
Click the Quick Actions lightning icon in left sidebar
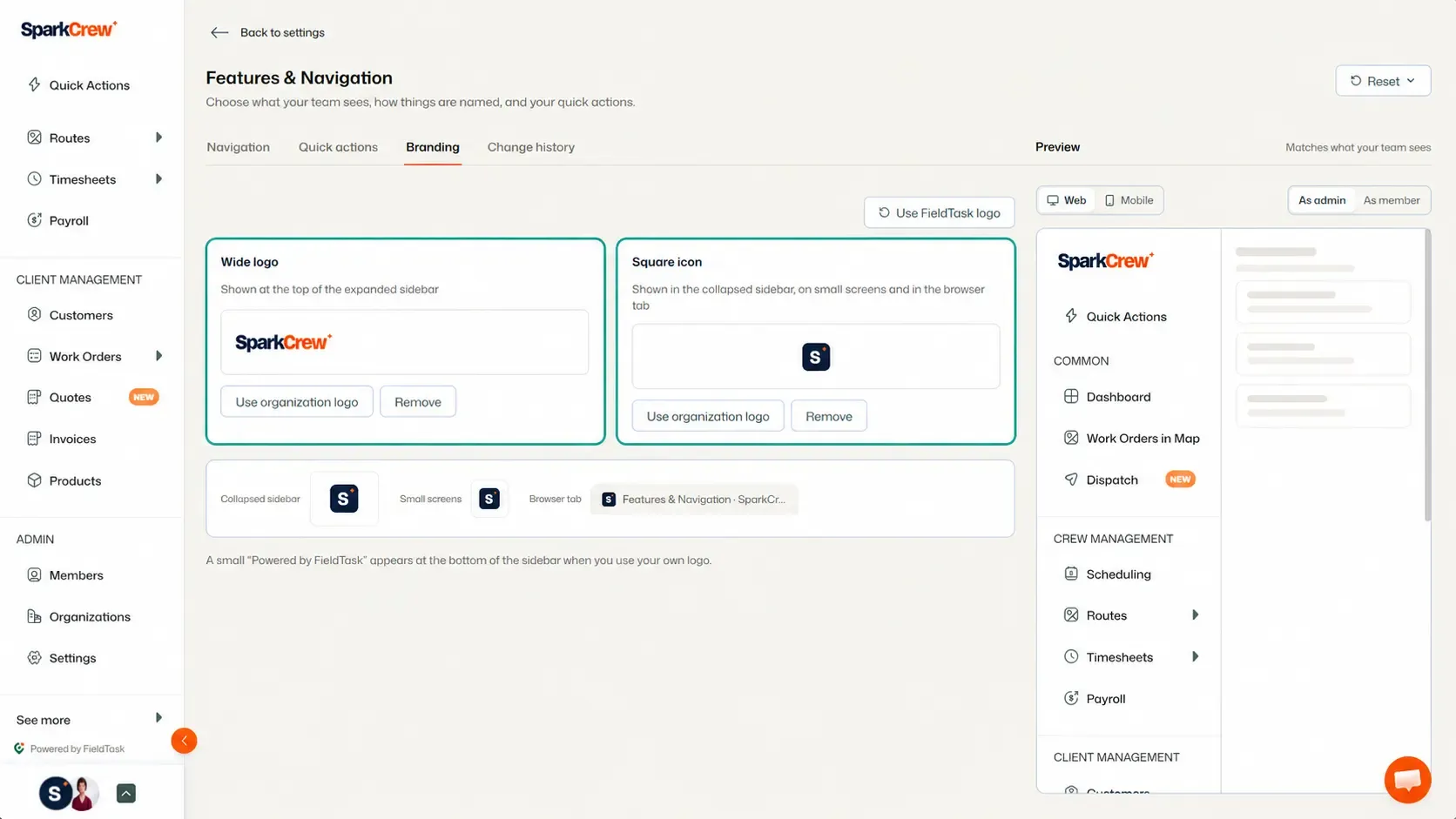[x=34, y=84]
